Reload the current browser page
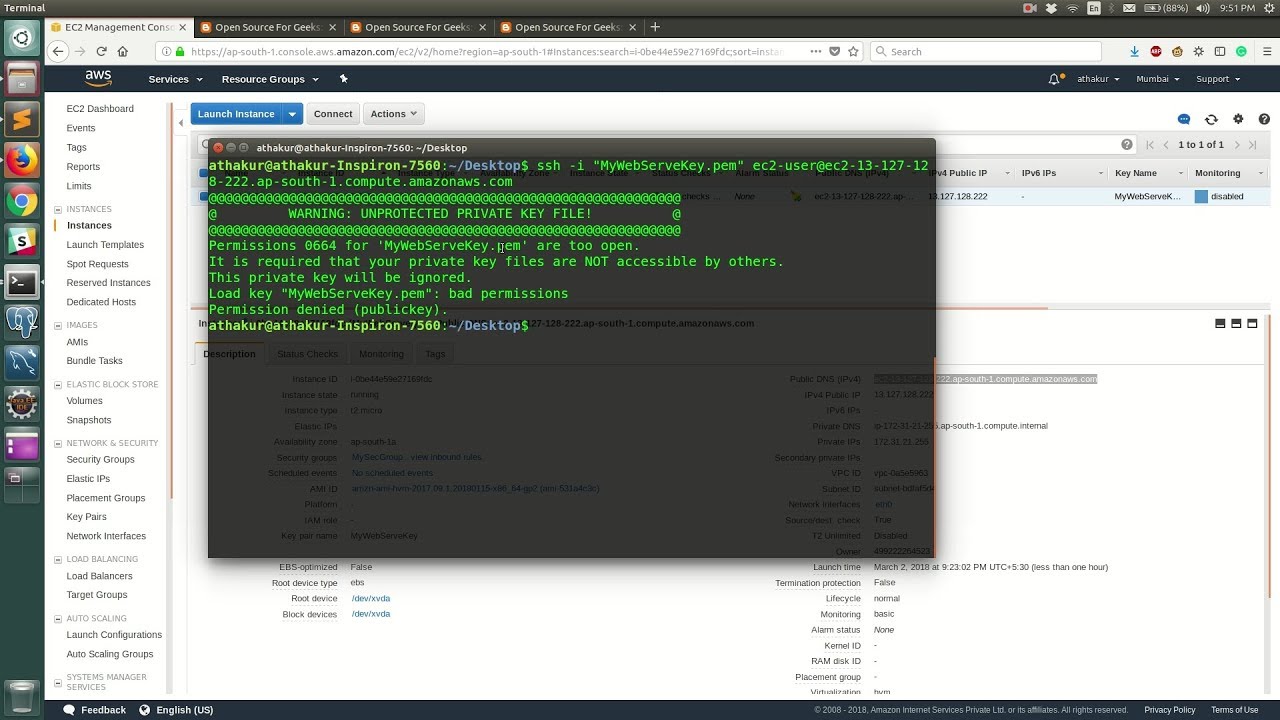1280x720 pixels. 101,51
